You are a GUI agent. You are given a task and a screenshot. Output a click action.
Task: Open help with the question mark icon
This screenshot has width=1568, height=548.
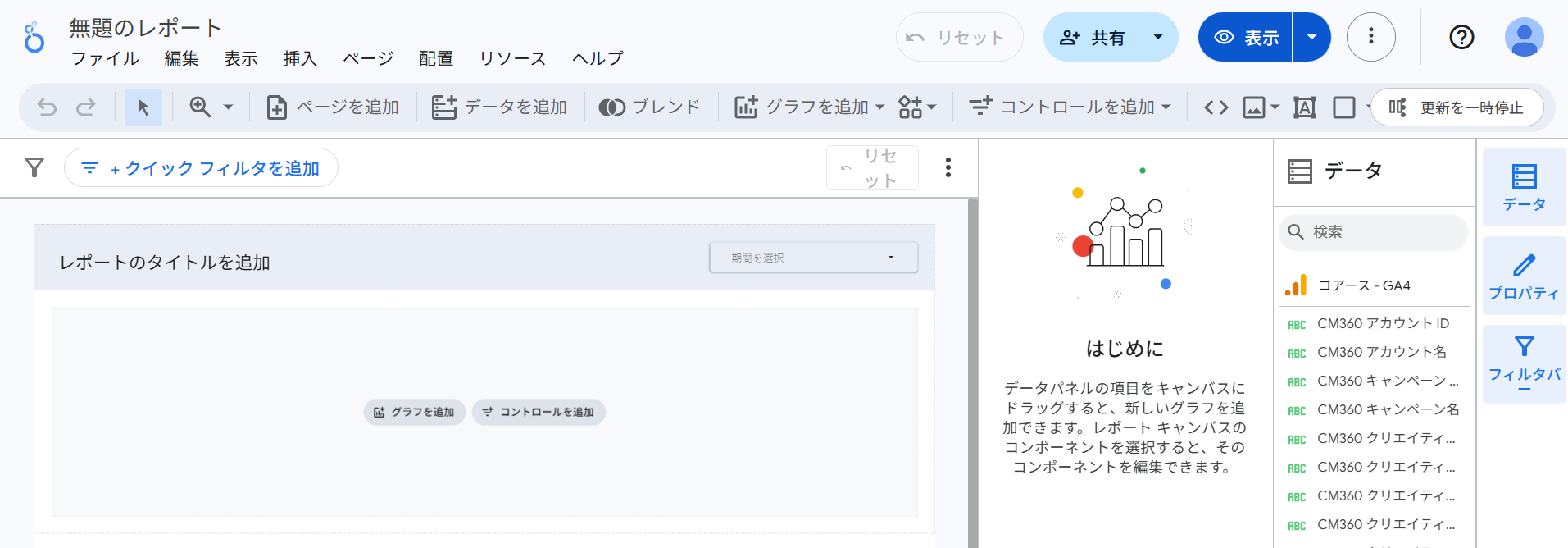pos(1461,37)
